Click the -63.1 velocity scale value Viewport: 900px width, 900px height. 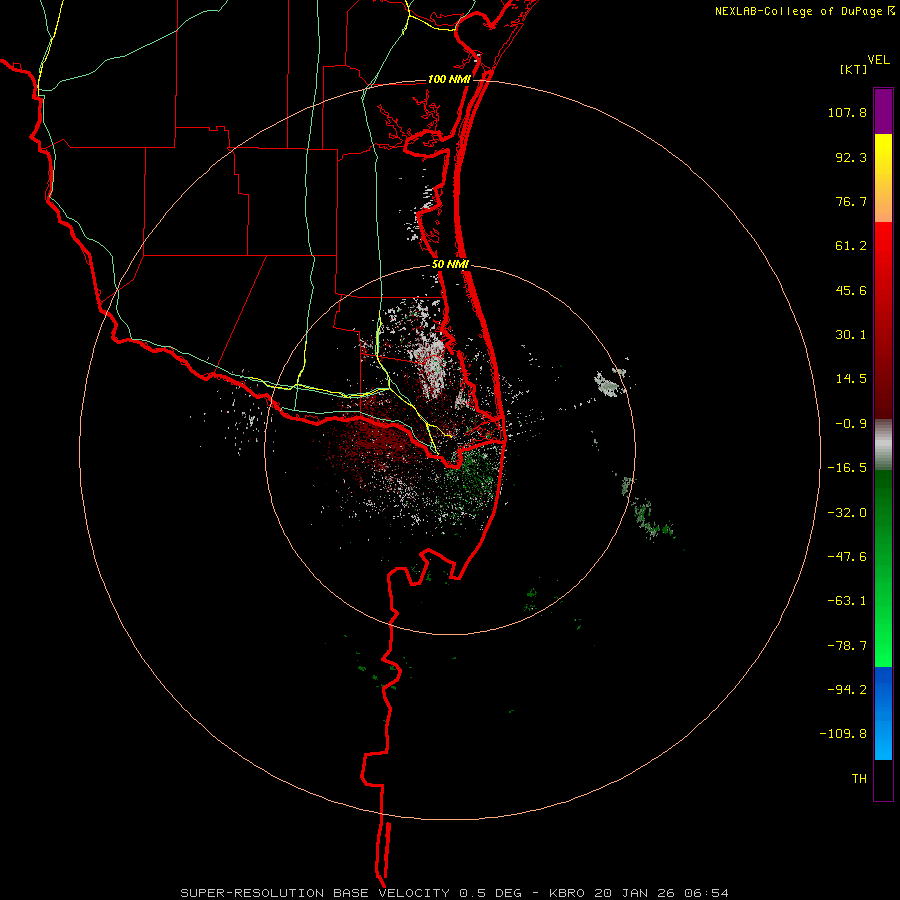pyautogui.click(x=847, y=601)
